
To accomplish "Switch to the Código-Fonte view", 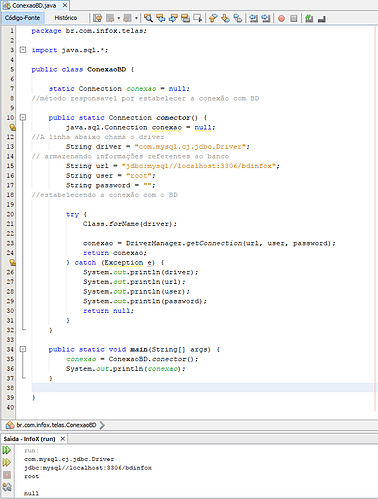I will [x=22, y=18].
